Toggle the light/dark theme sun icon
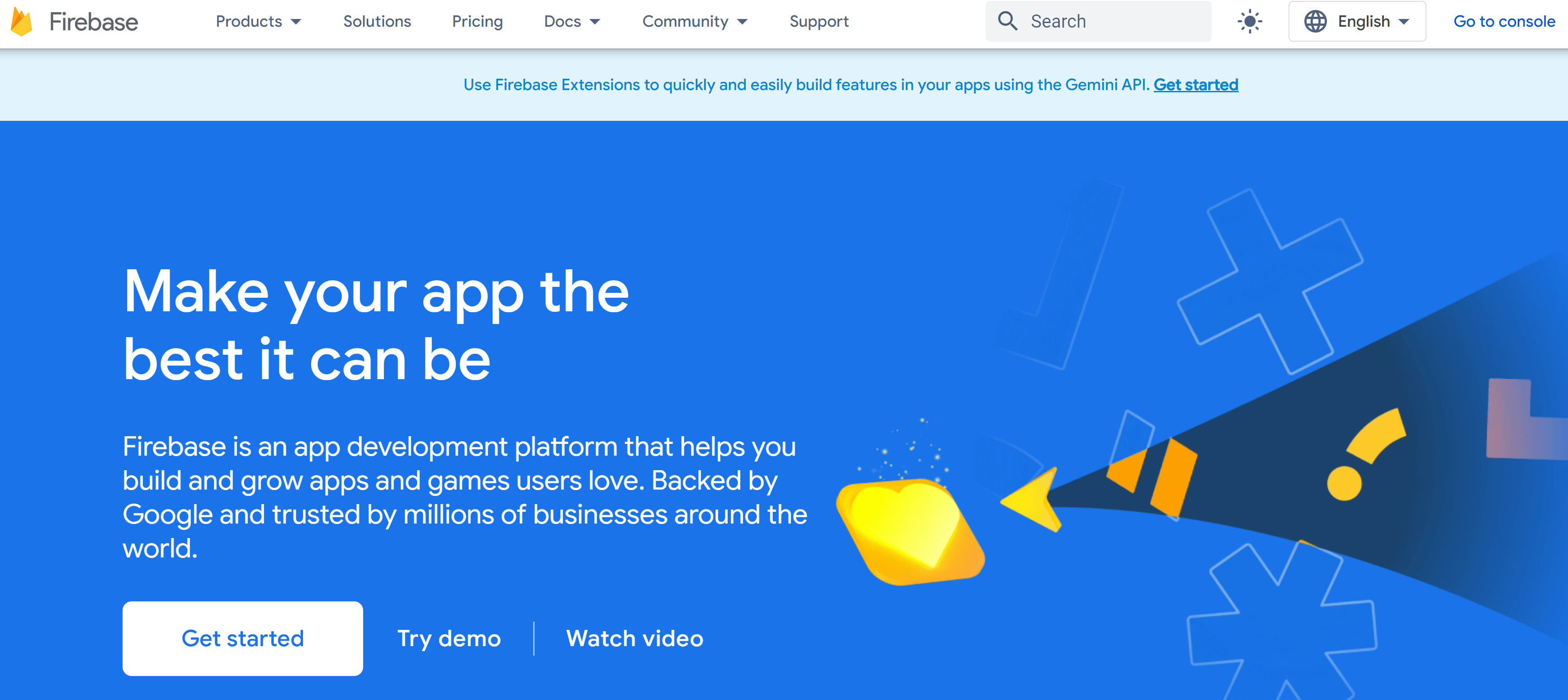Image resolution: width=1568 pixels, height=700 pixels. click(x=1250, y=22)
